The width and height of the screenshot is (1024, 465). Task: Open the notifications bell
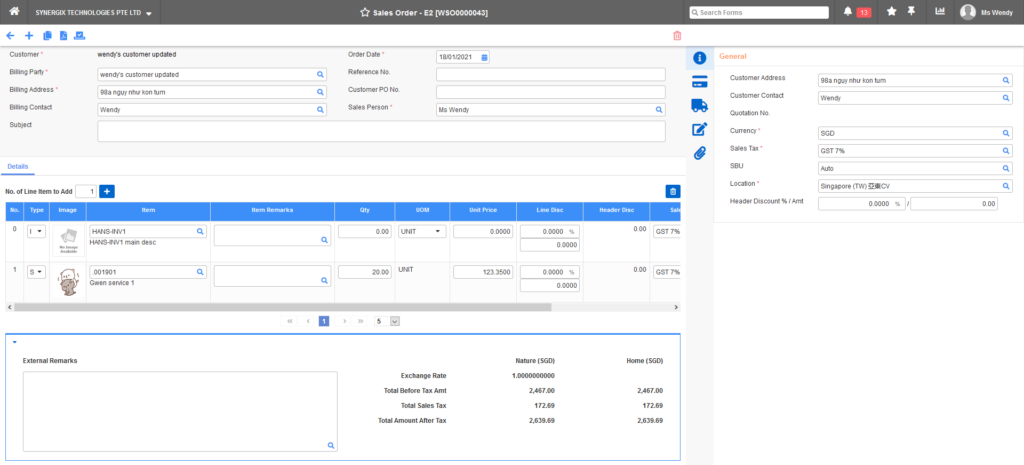point(848,12)
